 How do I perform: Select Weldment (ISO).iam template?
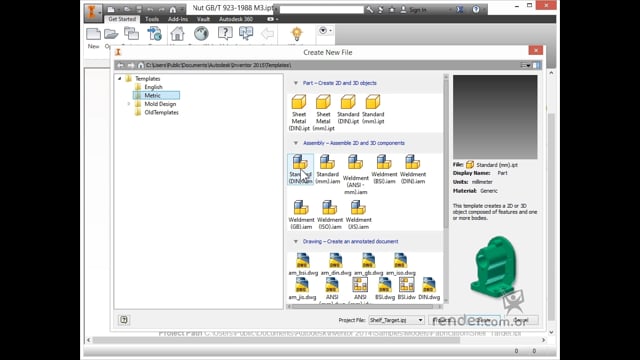[330, 214]
